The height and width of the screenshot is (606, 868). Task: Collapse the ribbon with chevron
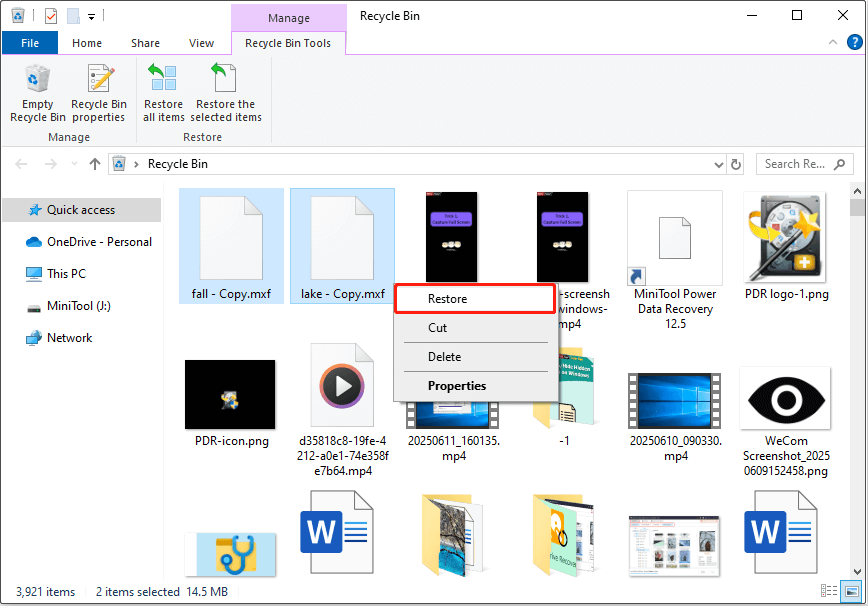tap(833, 42)
